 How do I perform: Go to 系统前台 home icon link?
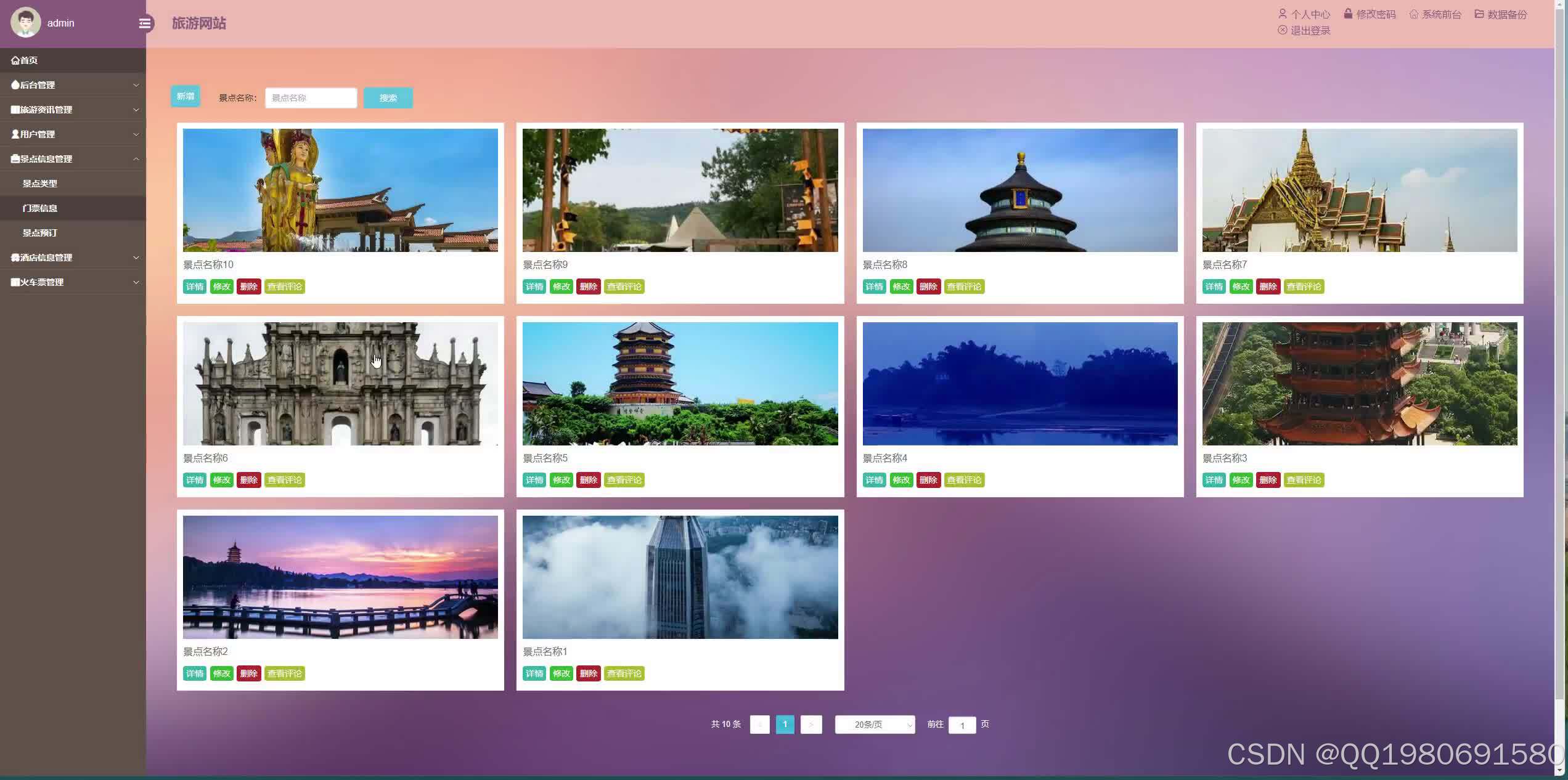click(1435, 14)
